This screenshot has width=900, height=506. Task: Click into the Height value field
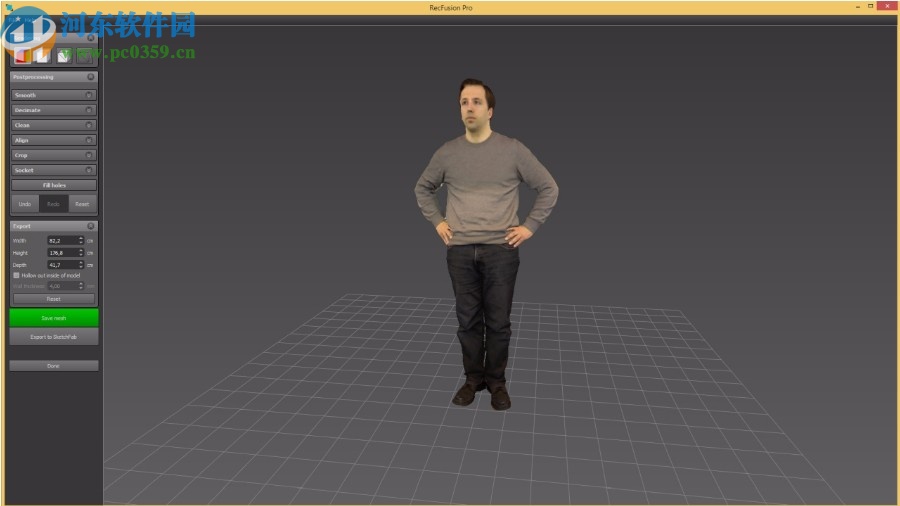click(62, 253)
